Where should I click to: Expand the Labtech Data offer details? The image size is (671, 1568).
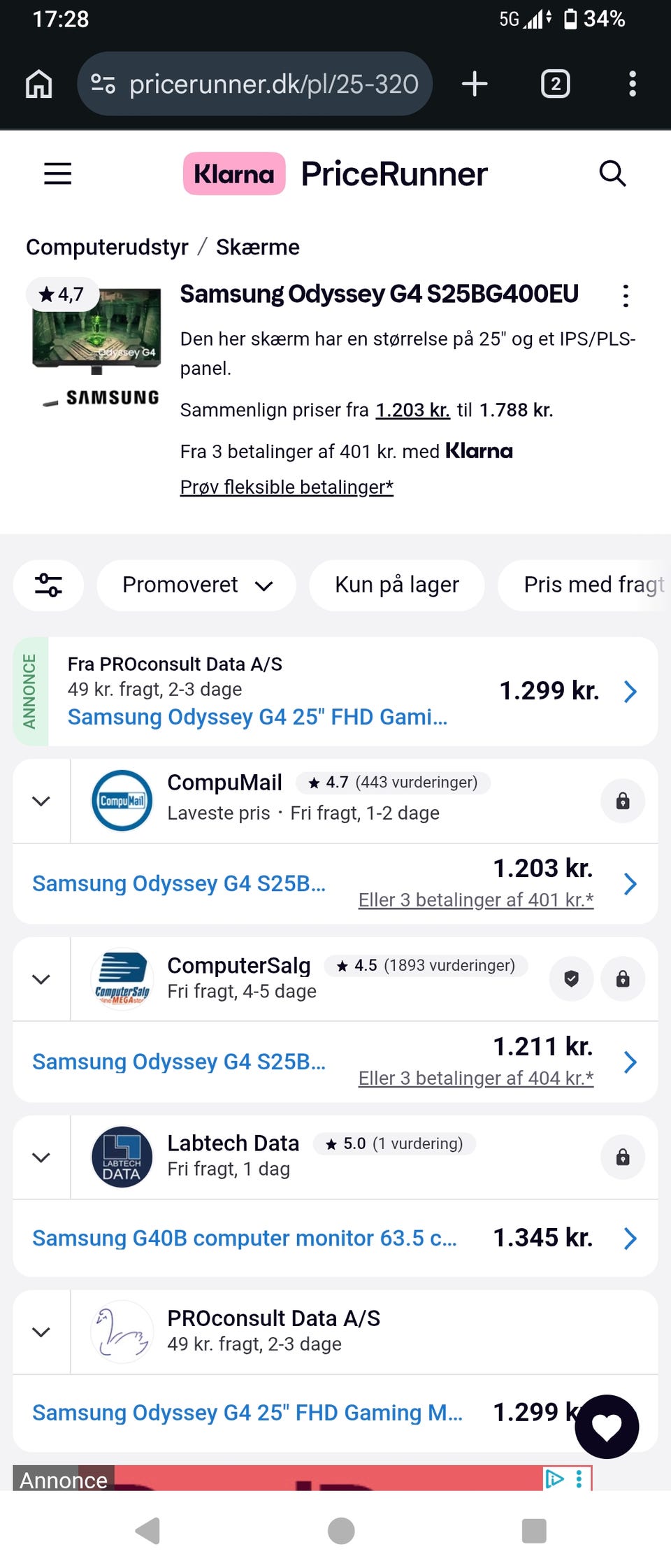pyautogui.click(x=41, y=1157)
